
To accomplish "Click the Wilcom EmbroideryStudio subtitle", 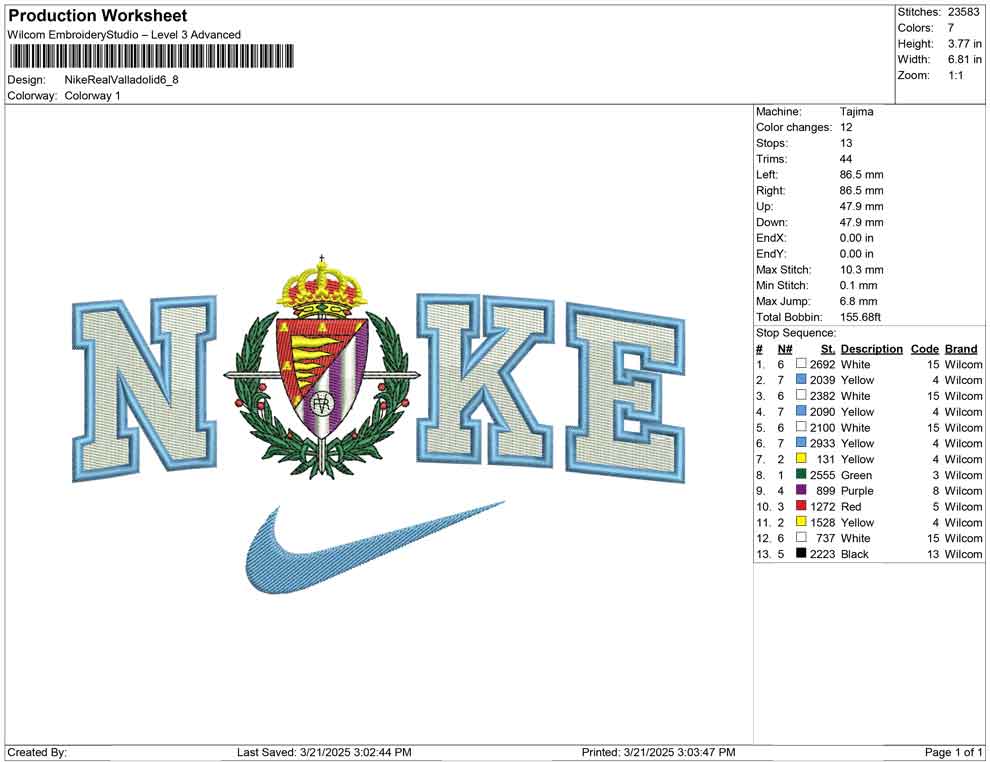I will 124,35.
